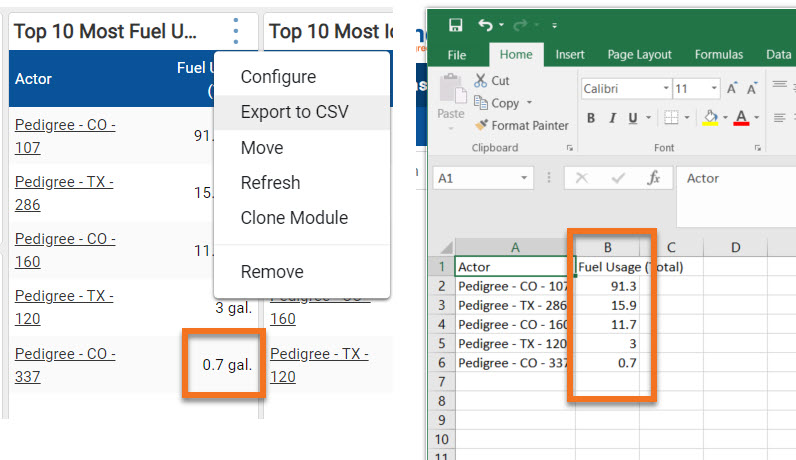This screenshot has width=796, height=460.
Task: Open the Copy options dropdown arrow
Action: pos(529,103)
